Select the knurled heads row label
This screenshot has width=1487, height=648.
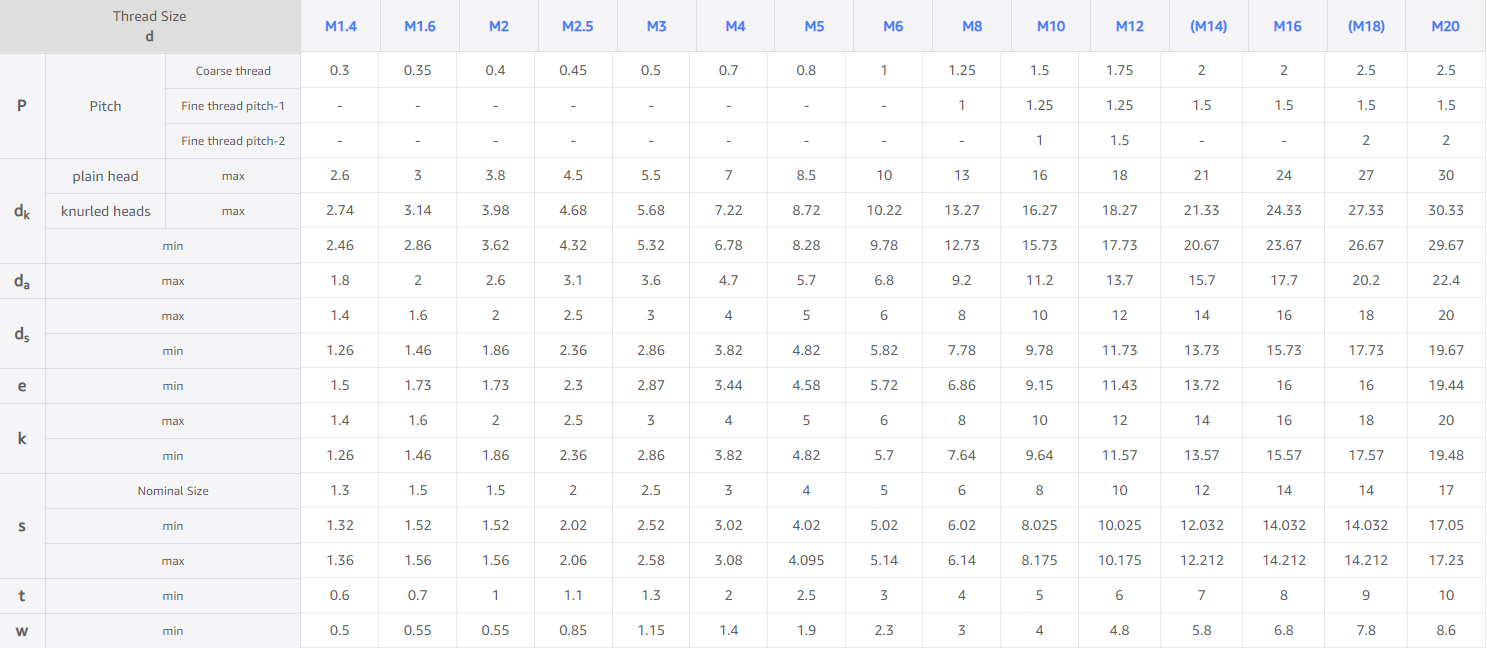(105, 211)
